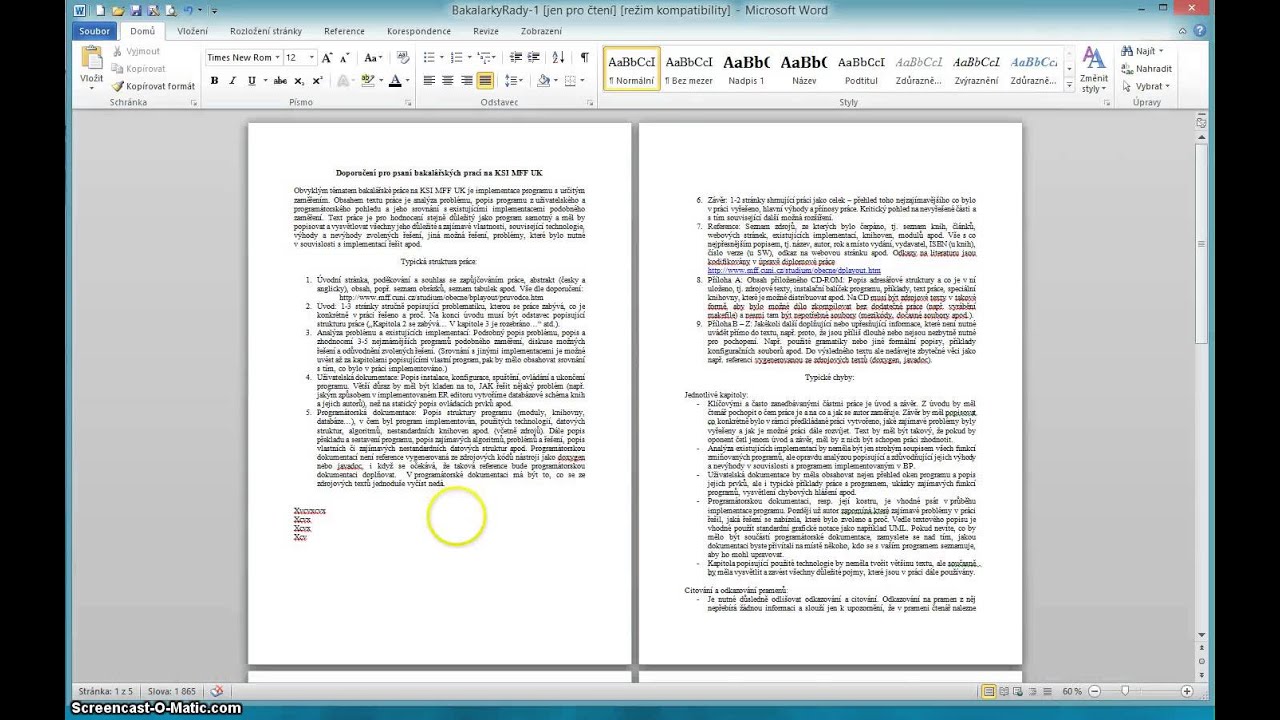Open the Vybrat select dropdown
Image resolution: width=1280 pixels, height=720 pixels.
pyautogui.click(x=1145, y=86)
